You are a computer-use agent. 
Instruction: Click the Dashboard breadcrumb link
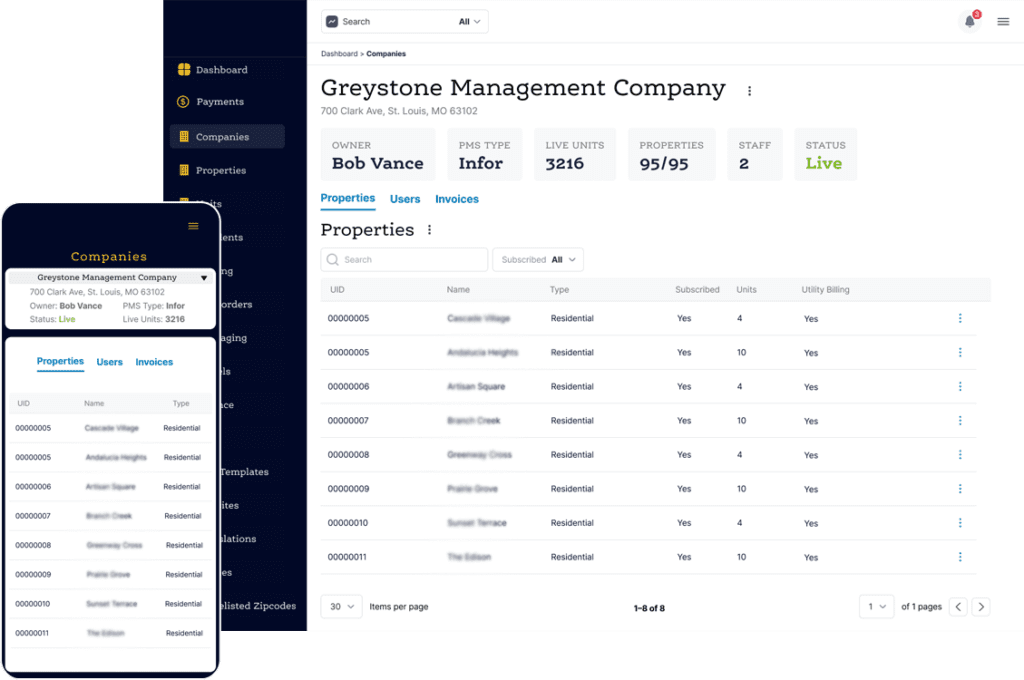339,54
